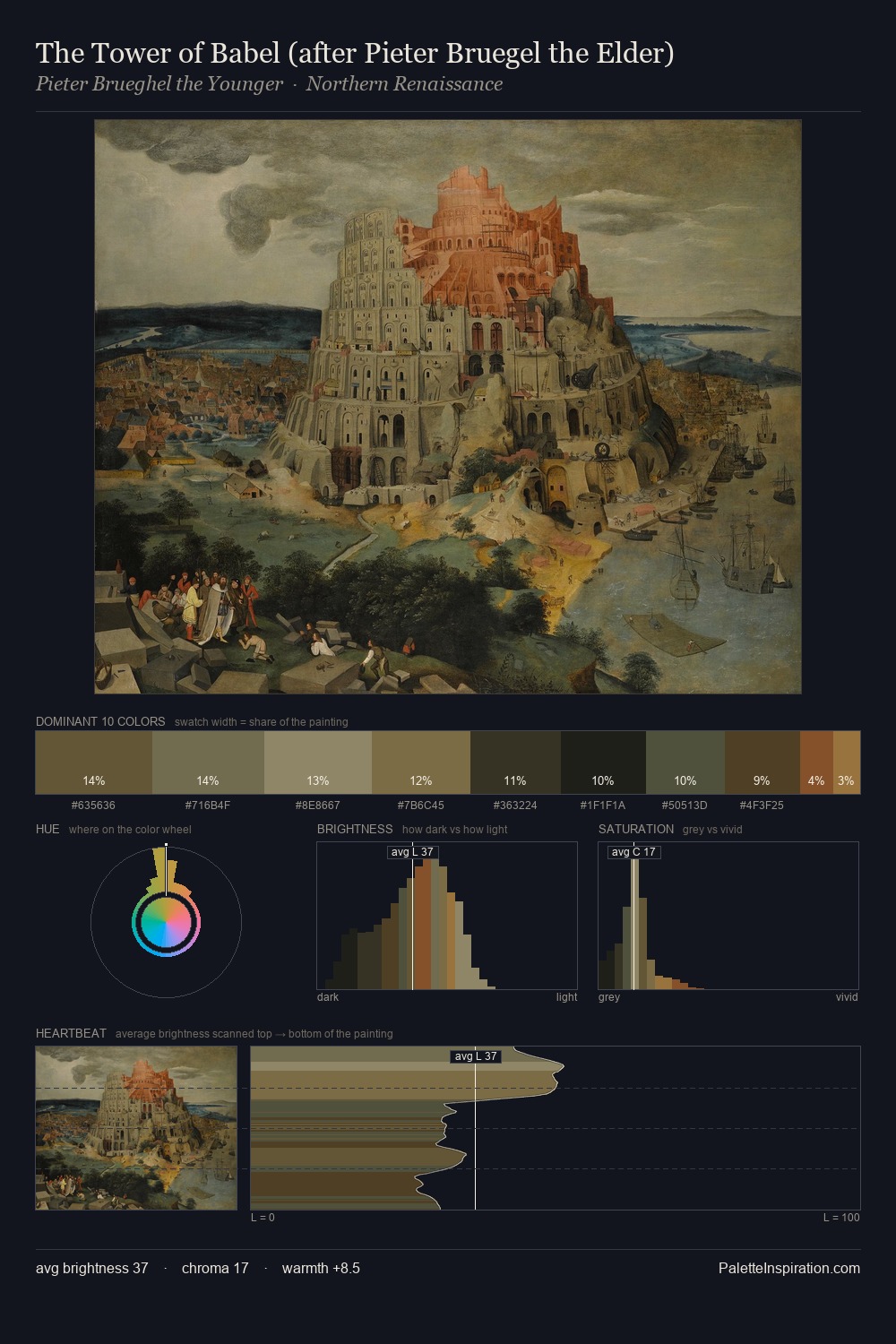Click the #635636 olive-brown swatch
The height and width of the screenshot is (1344, 896).
pyautogui.click(x=94, y=762)
